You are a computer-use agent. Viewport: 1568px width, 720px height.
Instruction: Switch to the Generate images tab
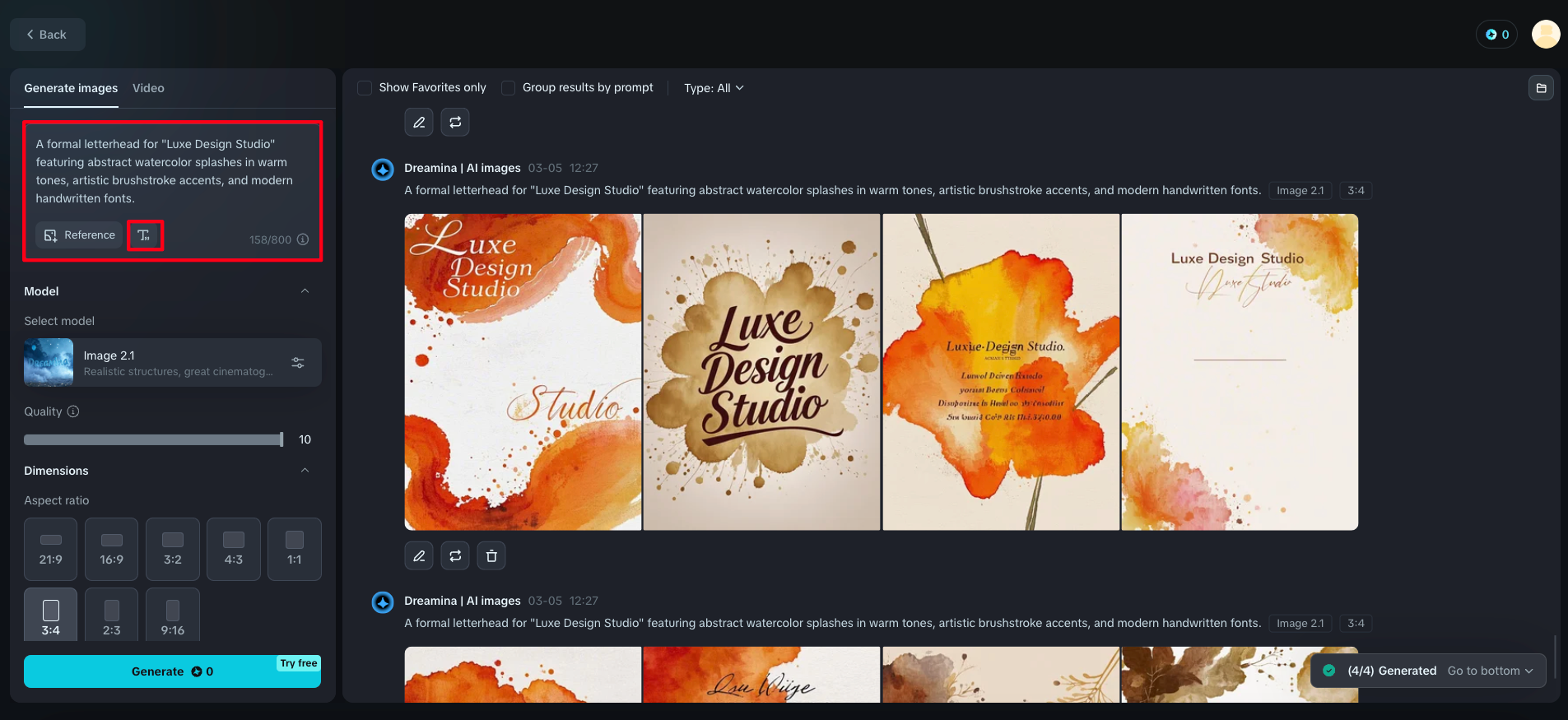pos(71,88)
